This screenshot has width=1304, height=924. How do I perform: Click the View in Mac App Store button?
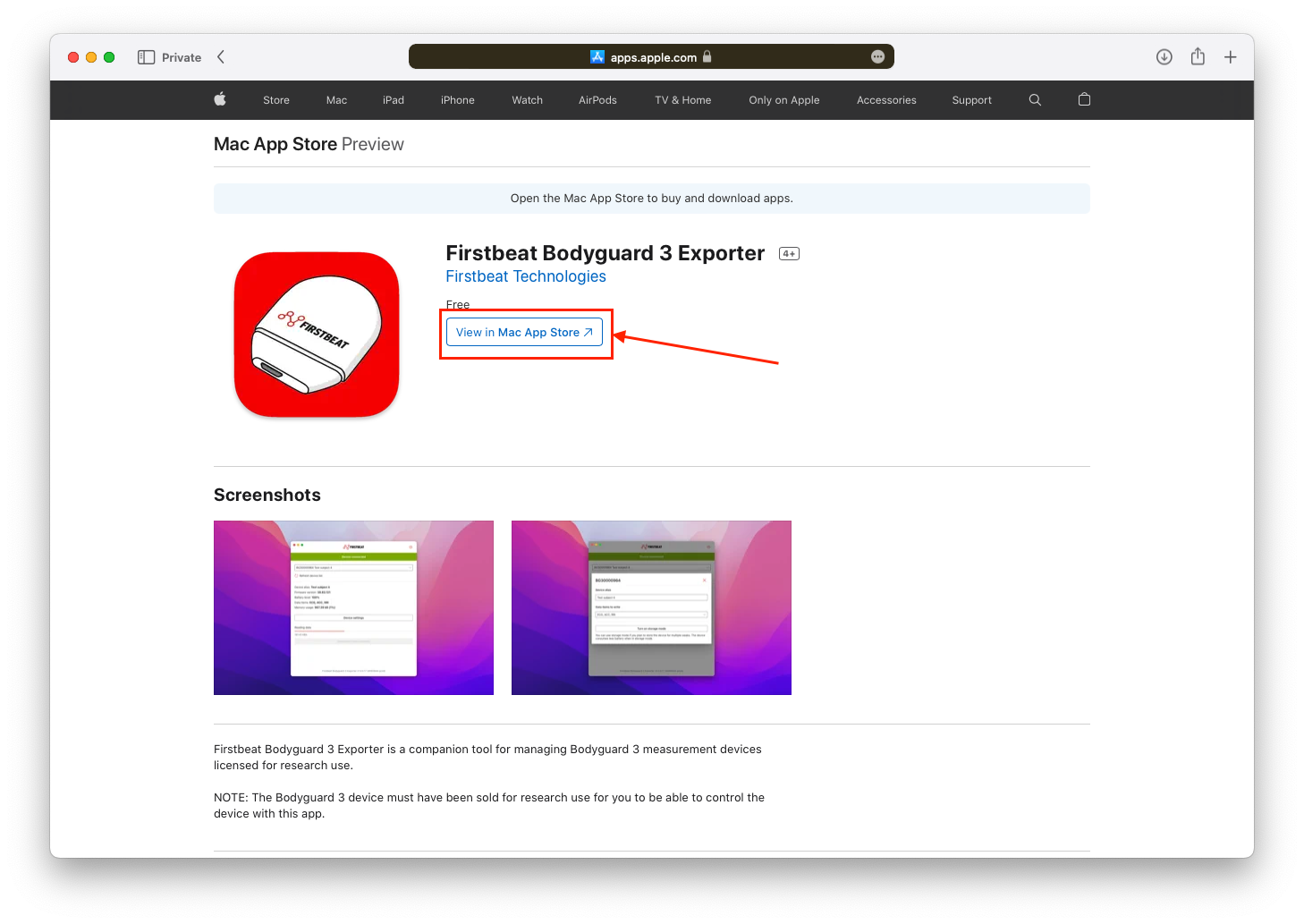click(x=524, y=332)
